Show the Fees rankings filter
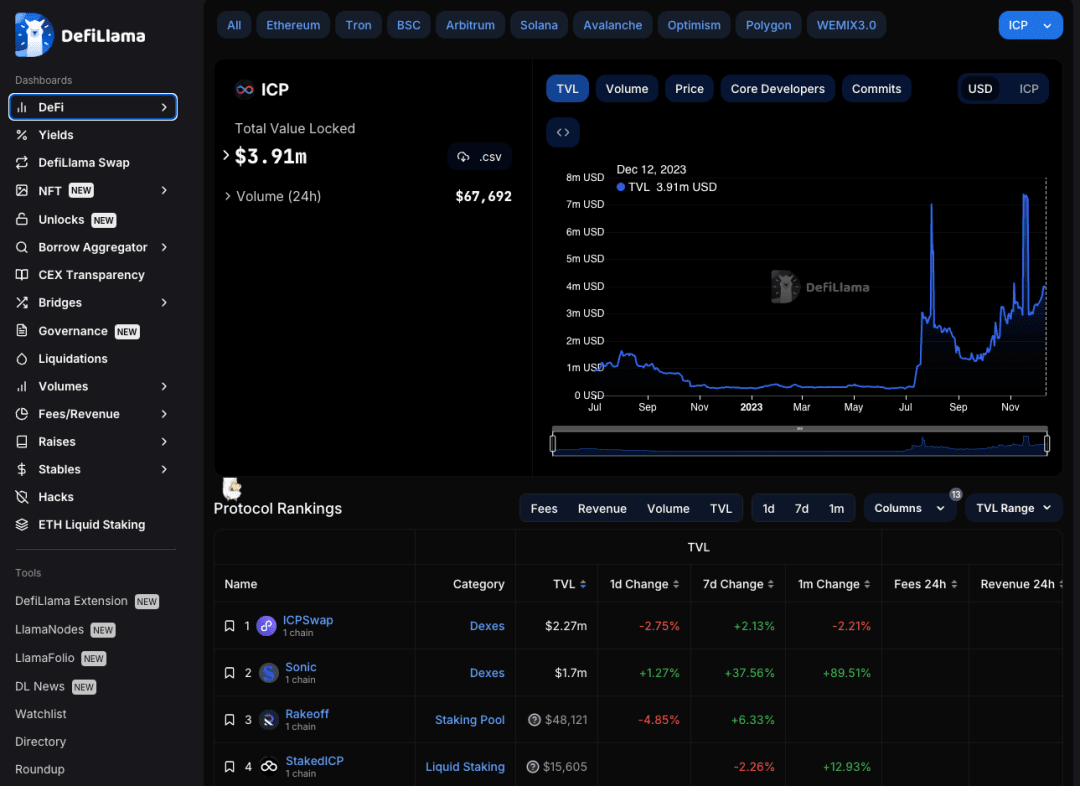The height and width of the screenshot is (786, 1080). click(x=544, y=508)
